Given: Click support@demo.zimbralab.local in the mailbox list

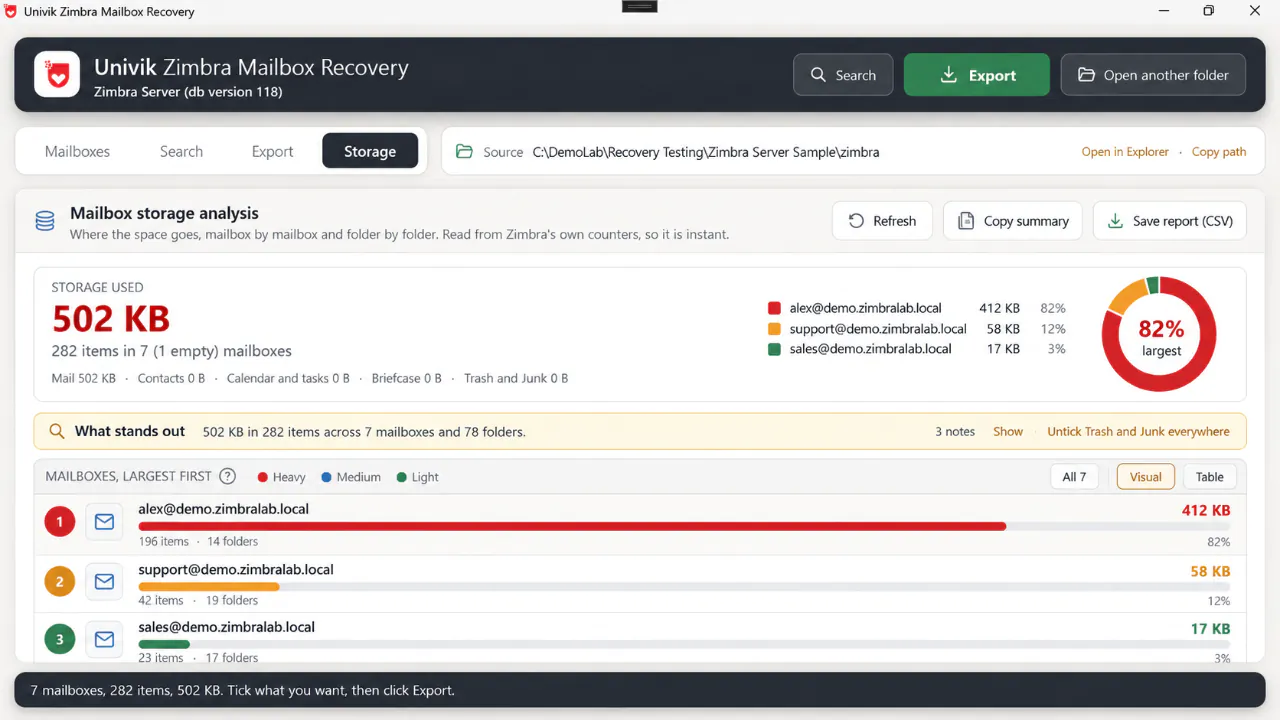Looking at the screenshot, I should (x=236, y=569).
